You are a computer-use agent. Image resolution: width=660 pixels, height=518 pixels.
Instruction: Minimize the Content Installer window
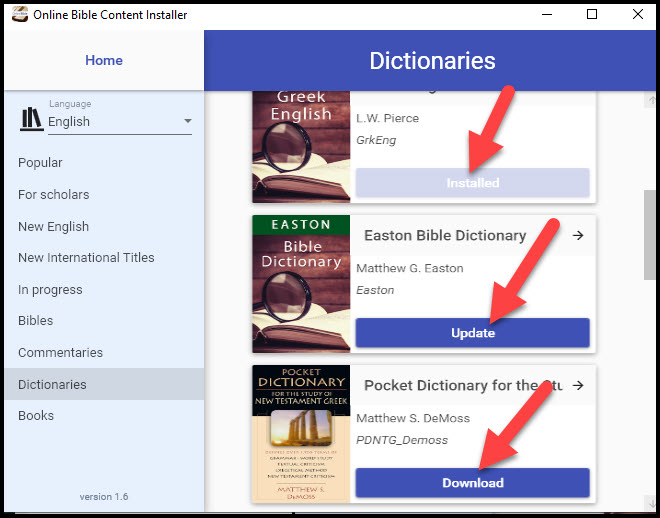coord(547,14)
